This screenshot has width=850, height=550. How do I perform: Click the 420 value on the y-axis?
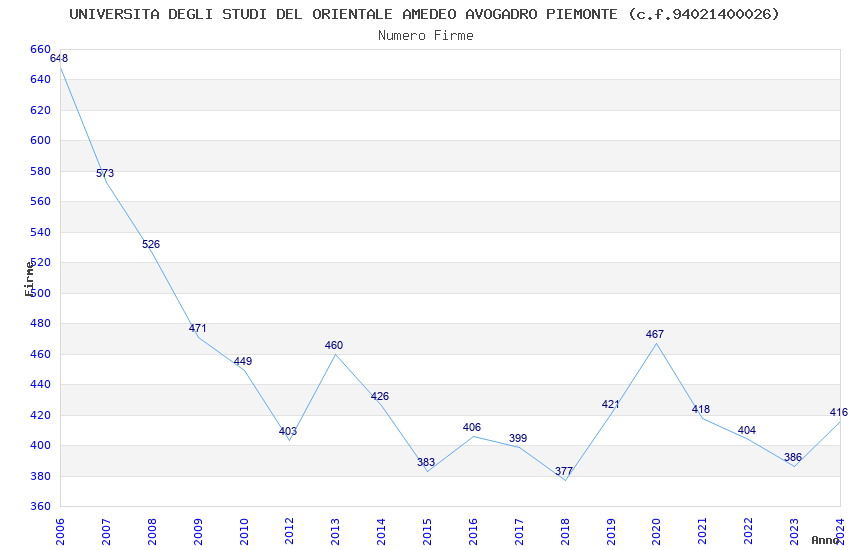click(x=41, y=415)
